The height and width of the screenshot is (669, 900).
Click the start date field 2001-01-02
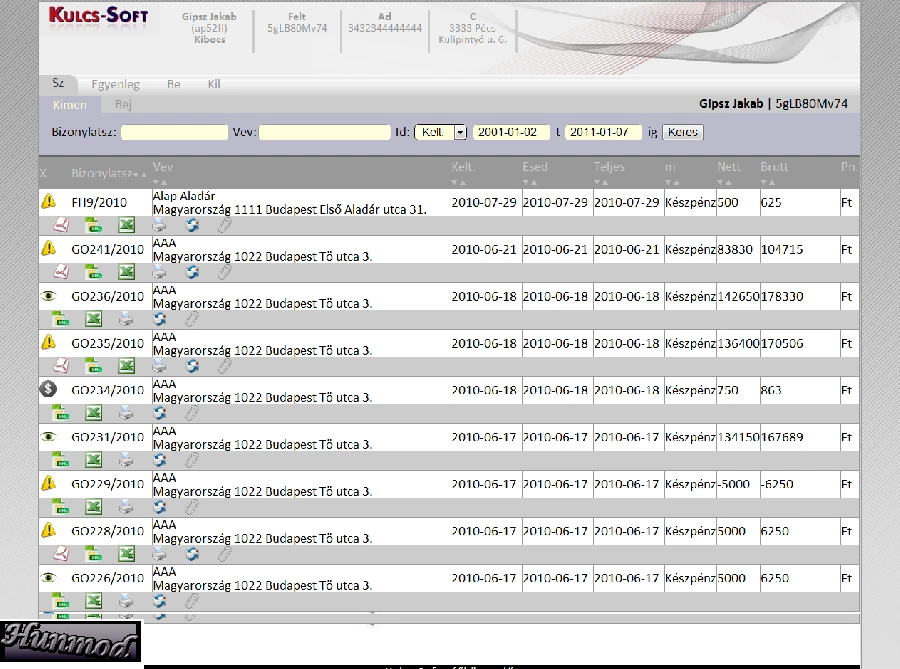tap(511, 132)
